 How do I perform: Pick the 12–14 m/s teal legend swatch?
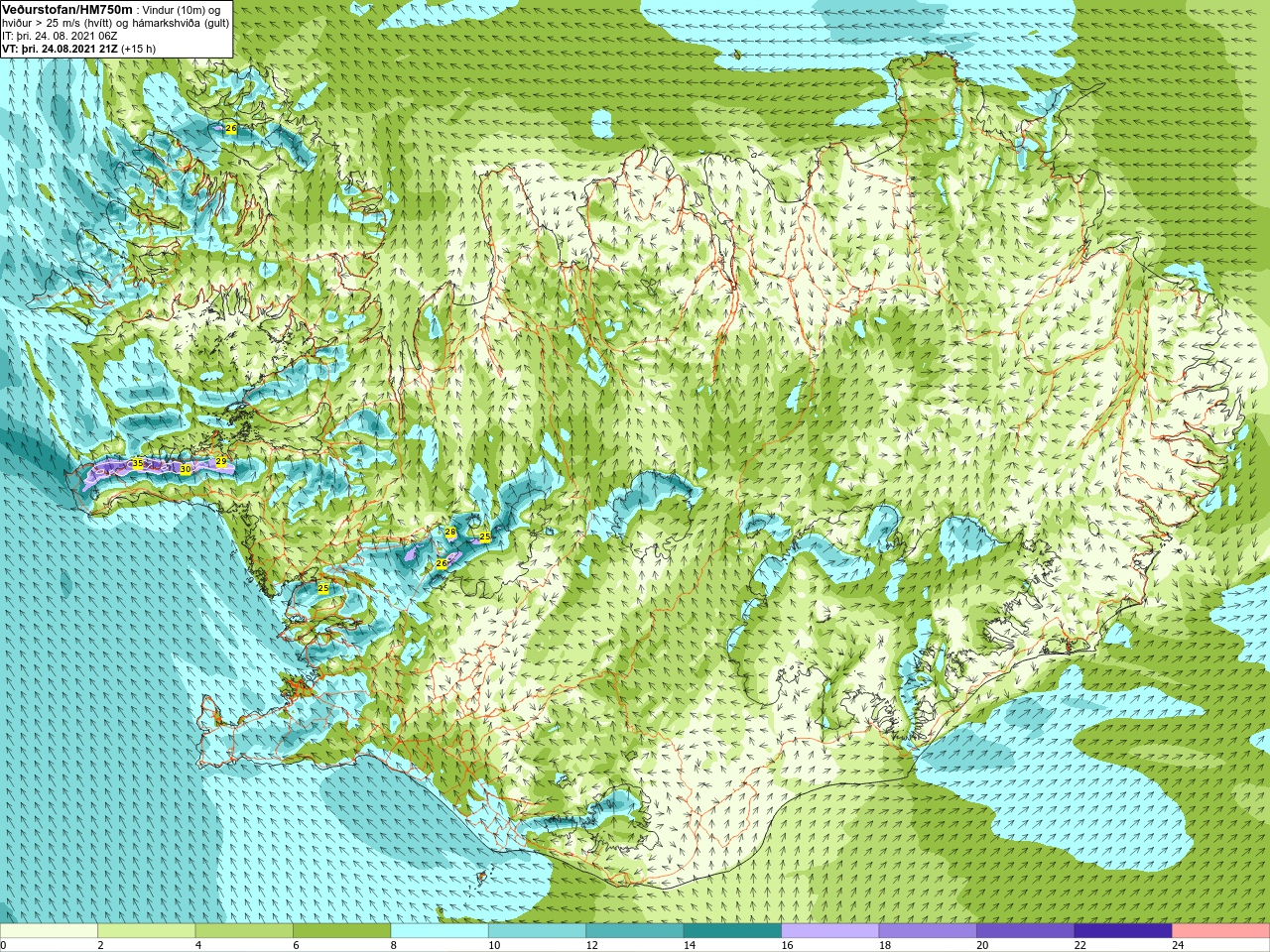tap(635, 931)
